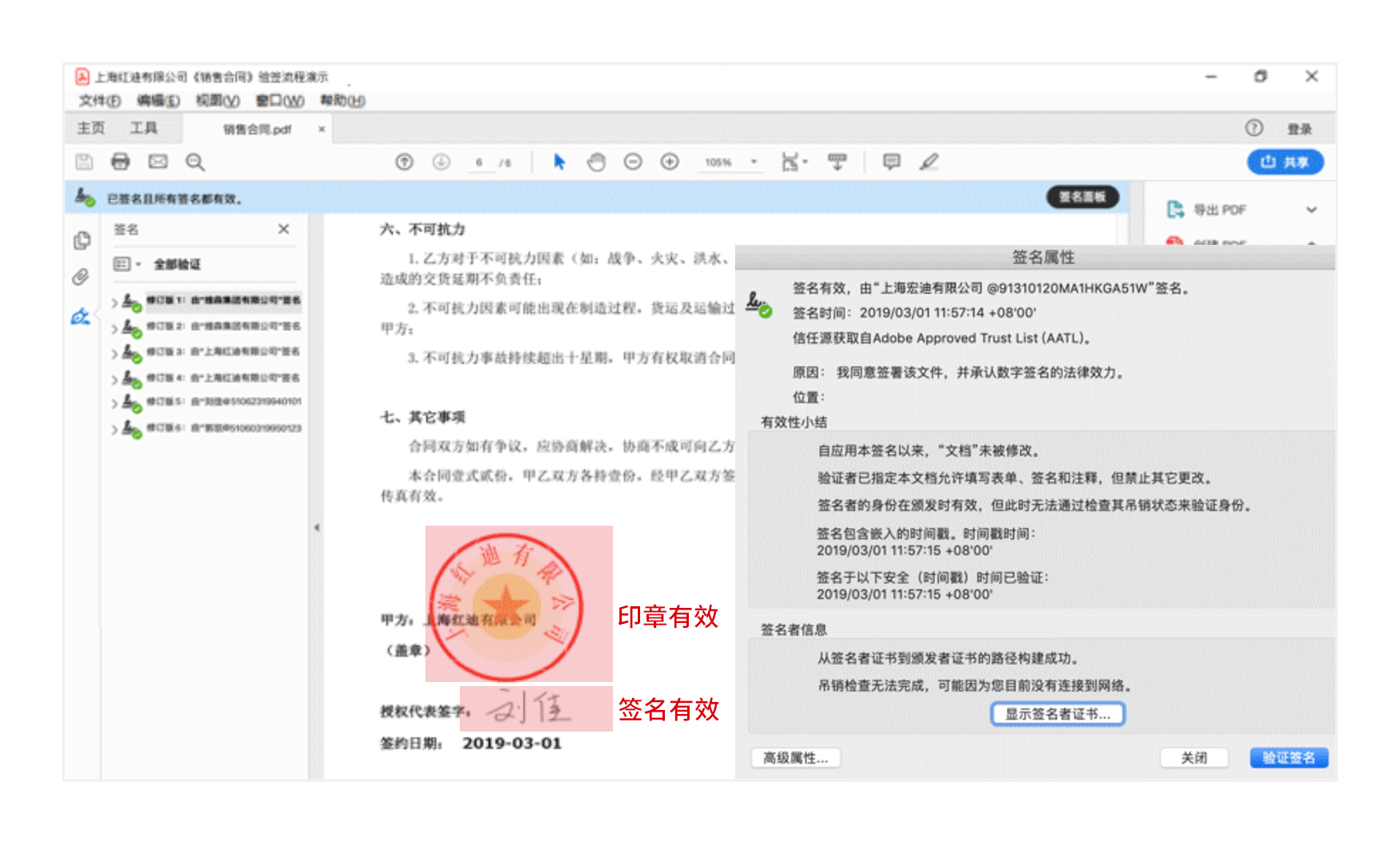
Task: Expand revision 1 signature entry
Action: tap(114, 302)
